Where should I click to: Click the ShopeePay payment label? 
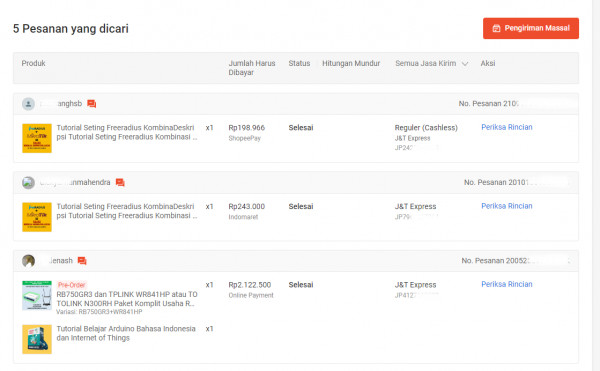tap(245, 138)
